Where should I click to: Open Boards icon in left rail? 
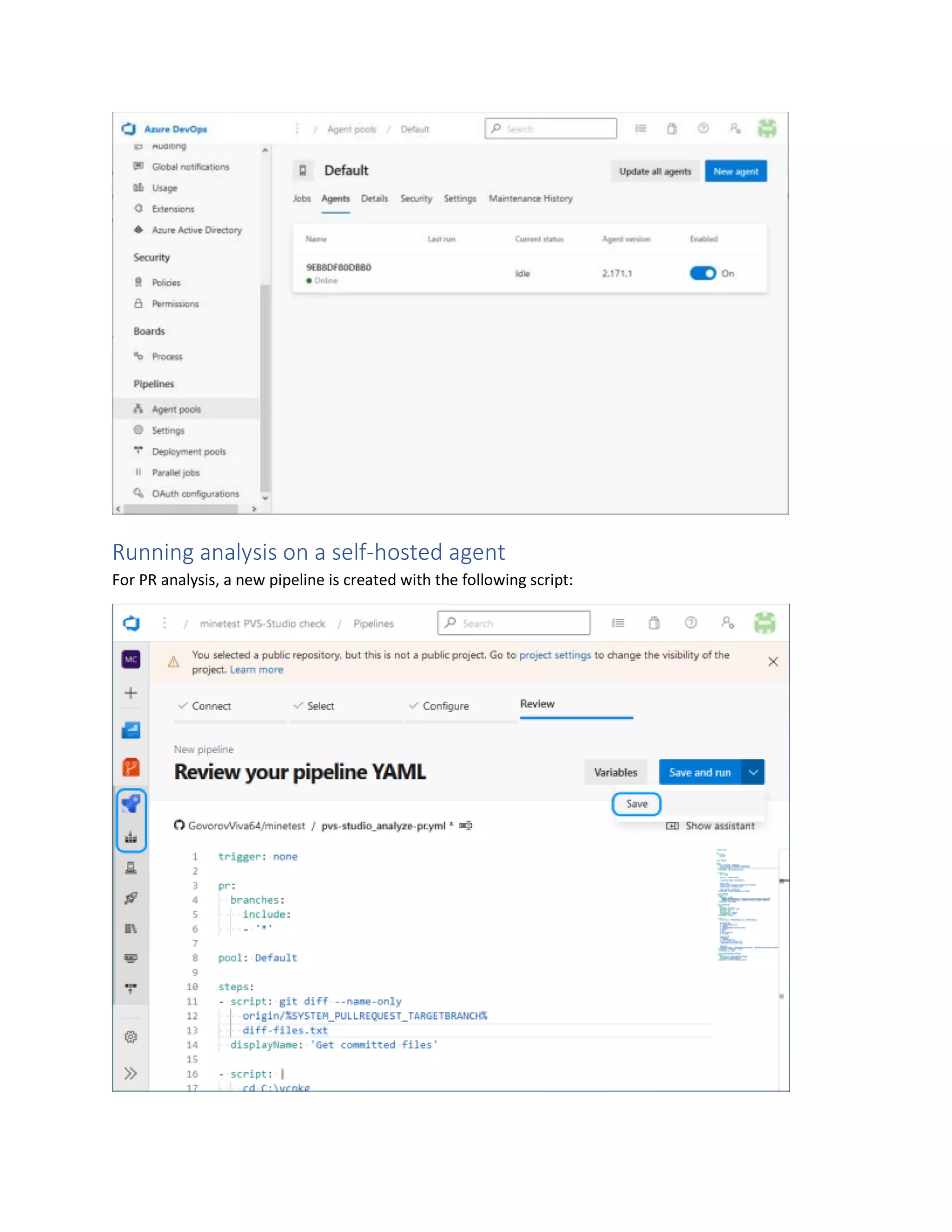pyautogui.click(x=131, y=730)
